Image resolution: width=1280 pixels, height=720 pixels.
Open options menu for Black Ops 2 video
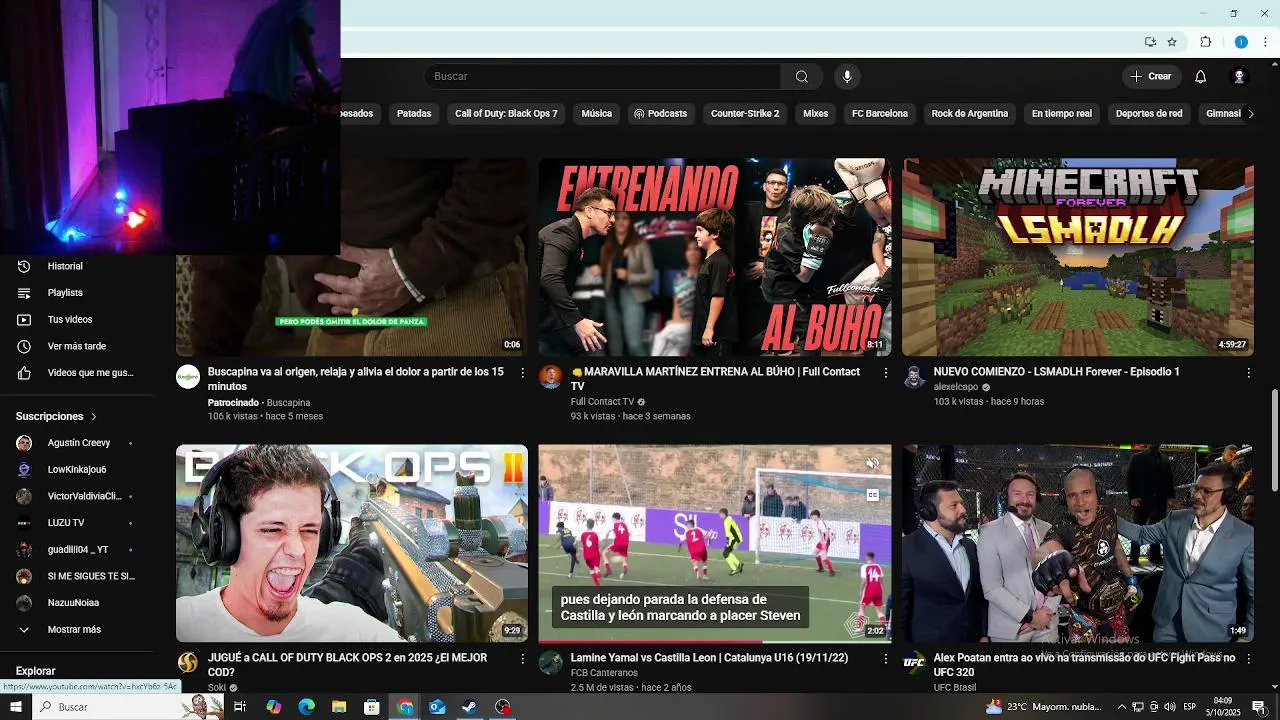click(522, 658)
